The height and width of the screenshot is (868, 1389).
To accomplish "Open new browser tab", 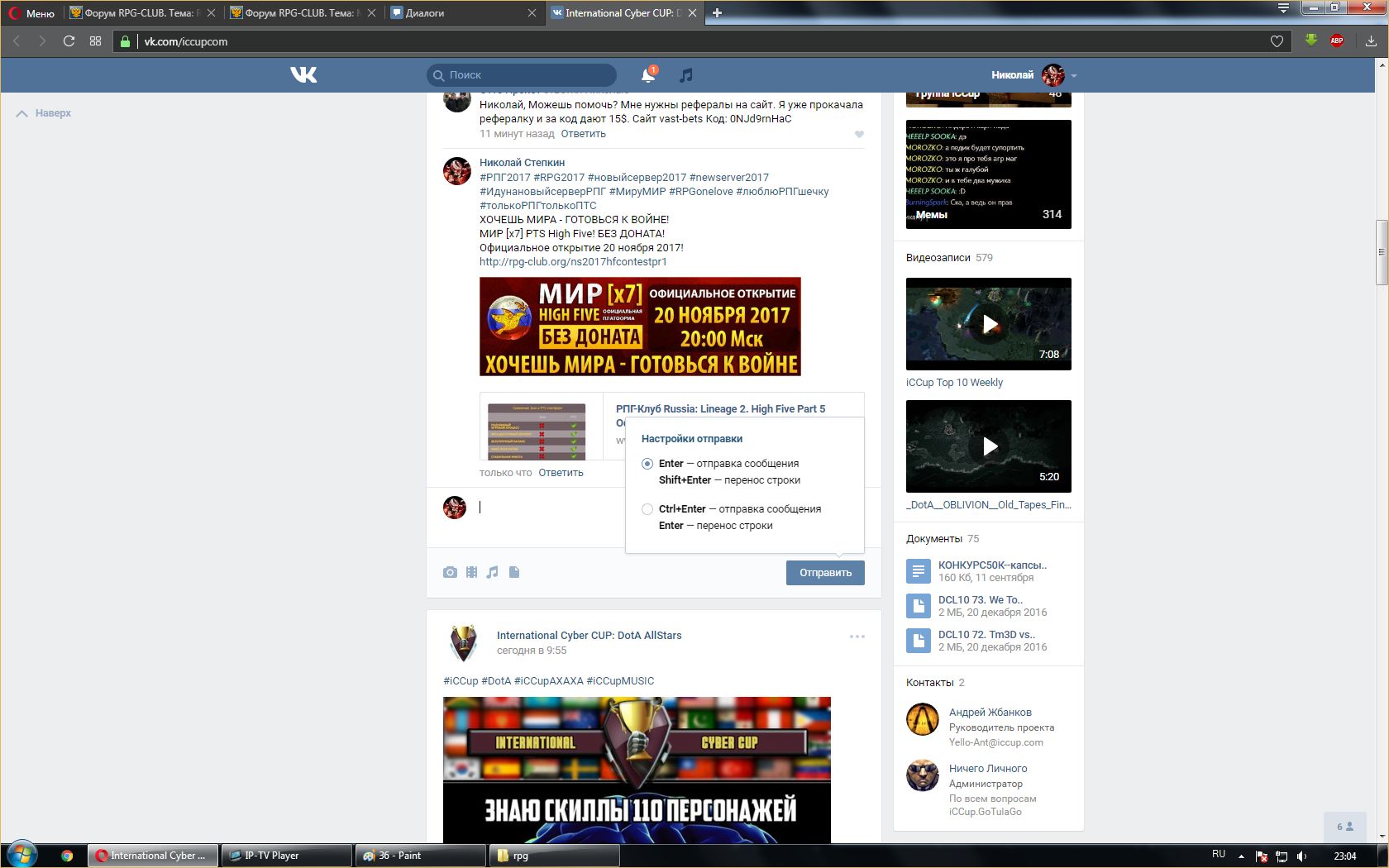I will (717, 12).
